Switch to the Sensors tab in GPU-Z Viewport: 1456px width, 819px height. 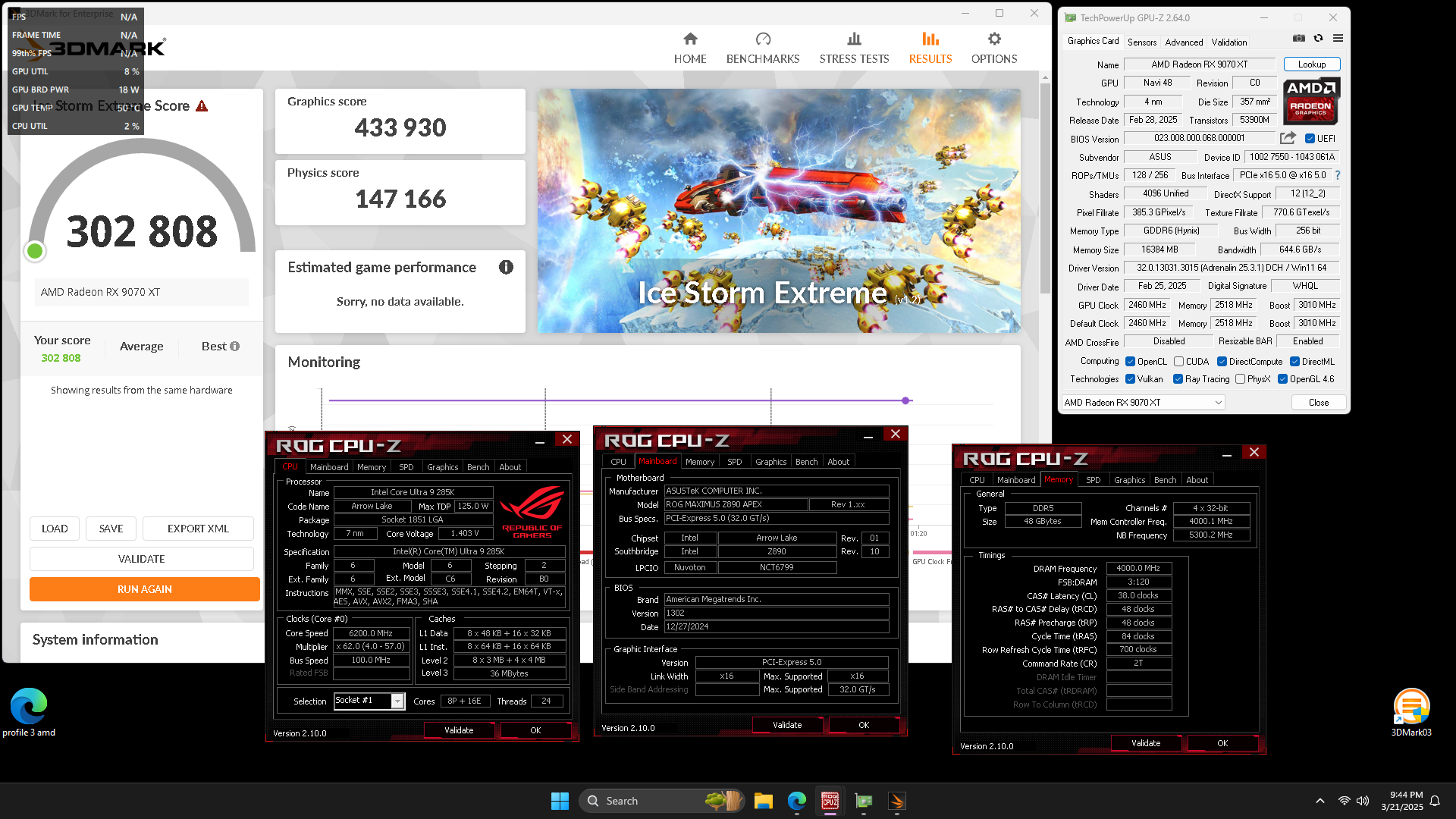tap(1142, 42)
